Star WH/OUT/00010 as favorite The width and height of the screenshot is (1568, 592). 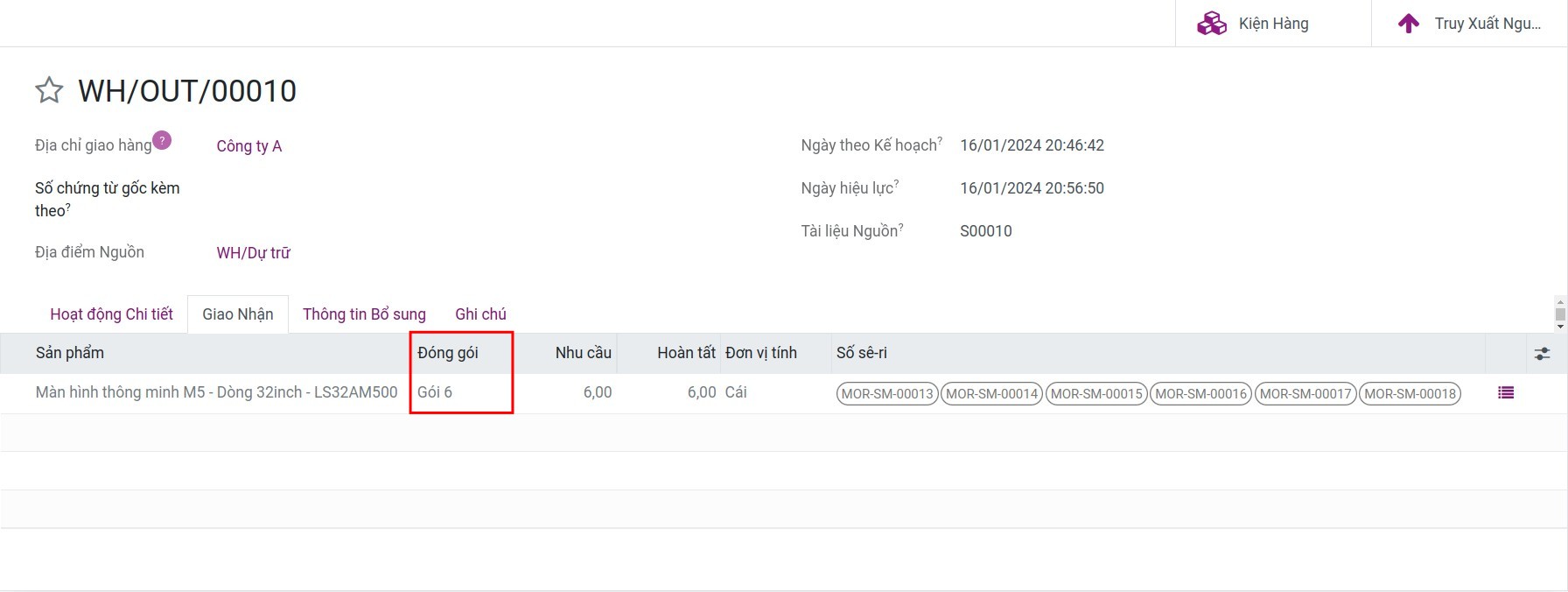click(49, 90)
